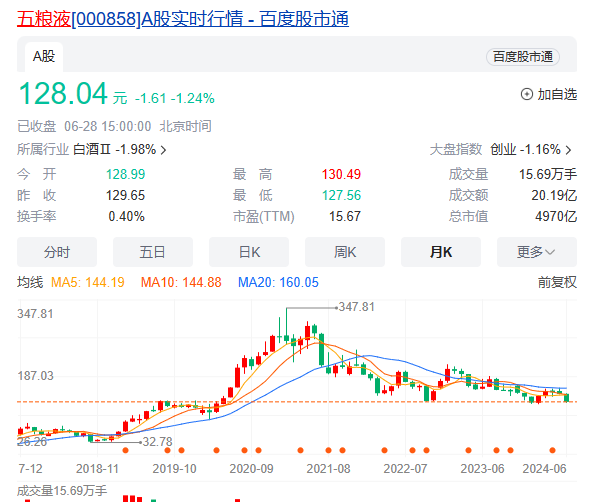The image size is (592, 502).
Task: Open the 创业 index chevron arrow
Action: coord(568,150)
